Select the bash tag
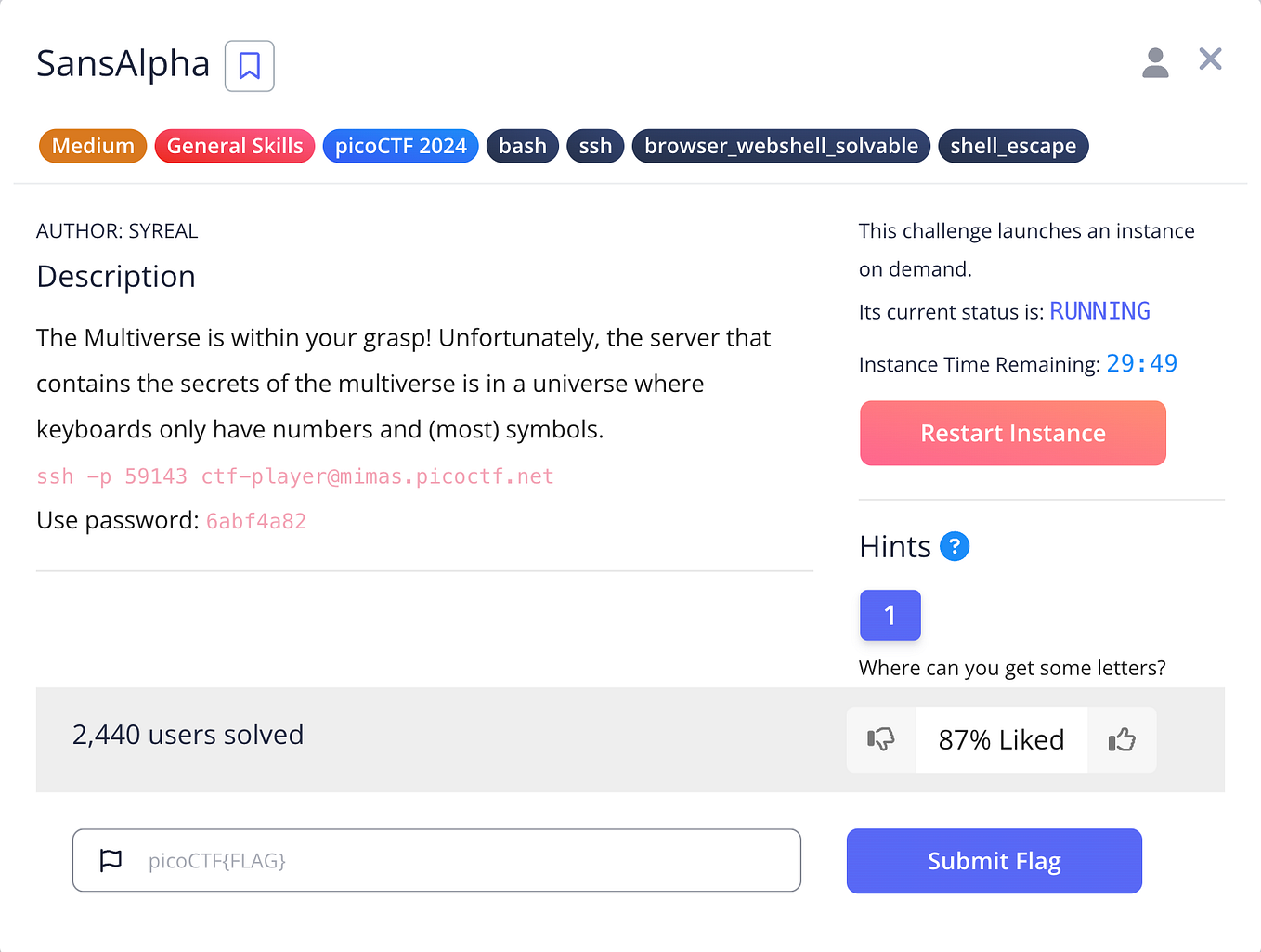 (x=522, y=146)
